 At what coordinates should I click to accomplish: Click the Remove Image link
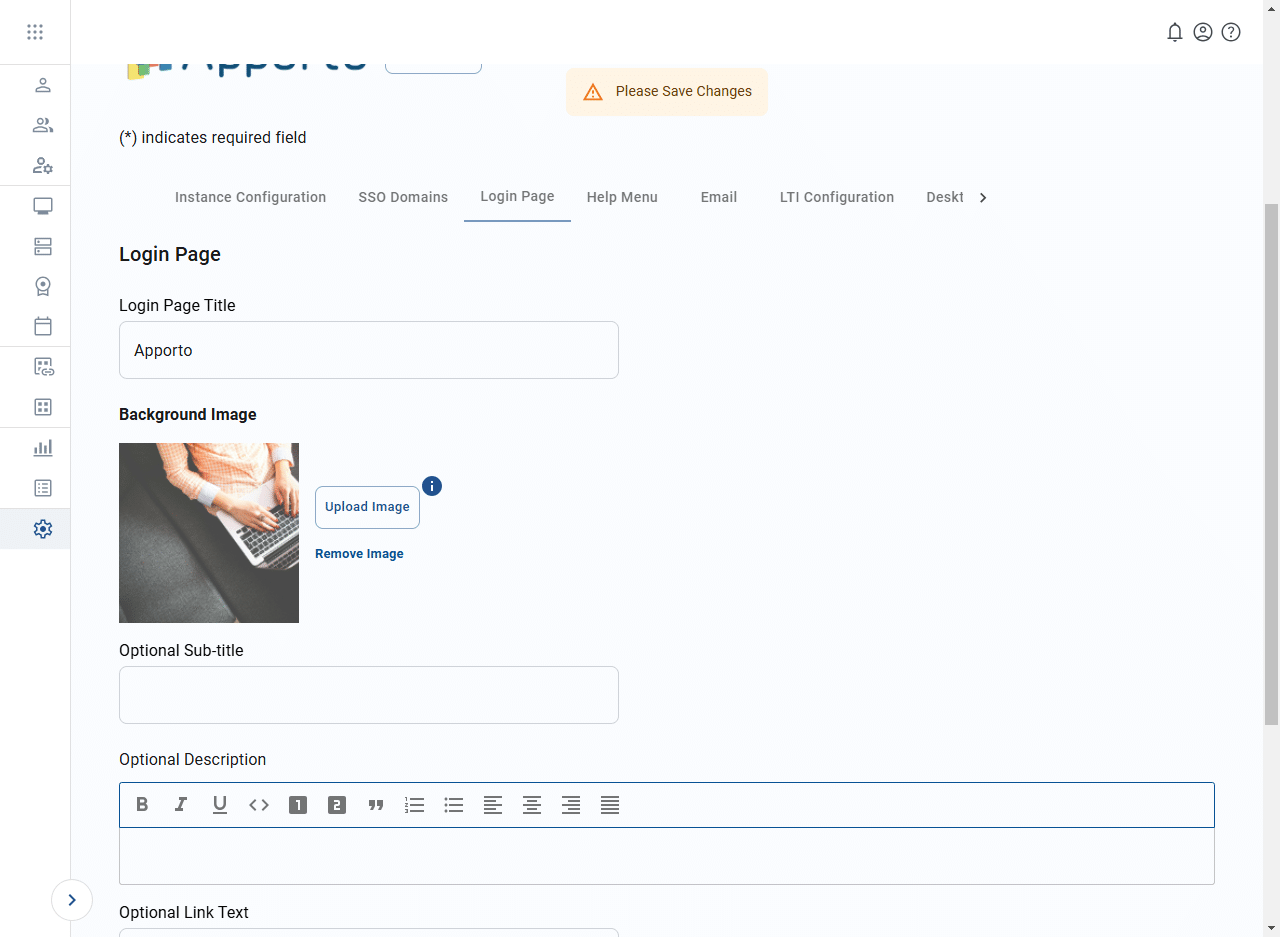(x=359, y=553)
